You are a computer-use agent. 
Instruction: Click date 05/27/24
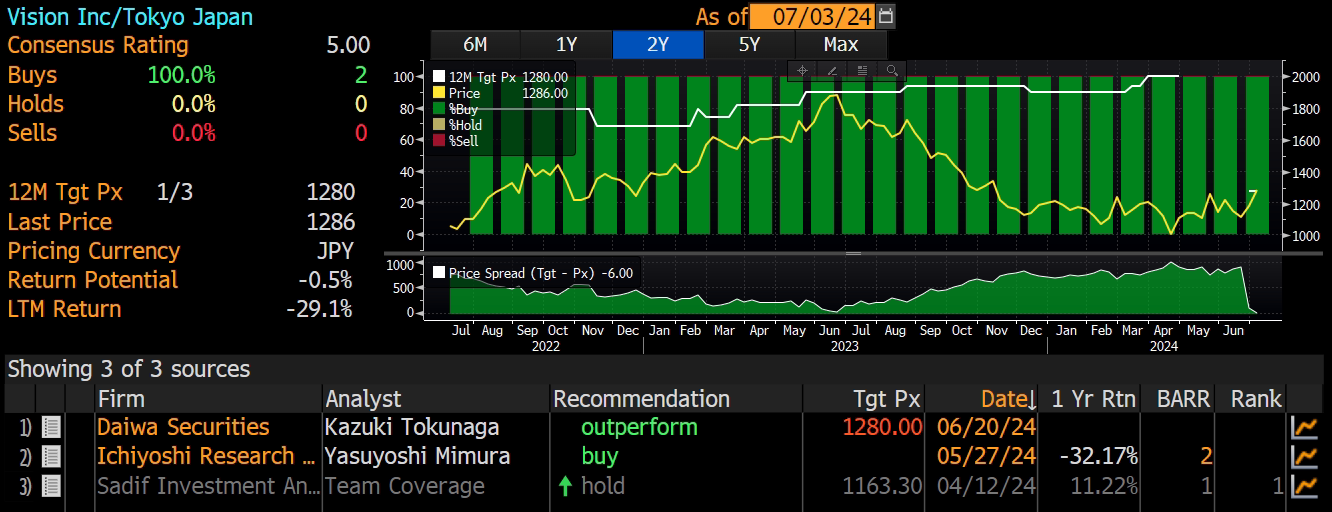pyautogui.click(x=987, y=456)
